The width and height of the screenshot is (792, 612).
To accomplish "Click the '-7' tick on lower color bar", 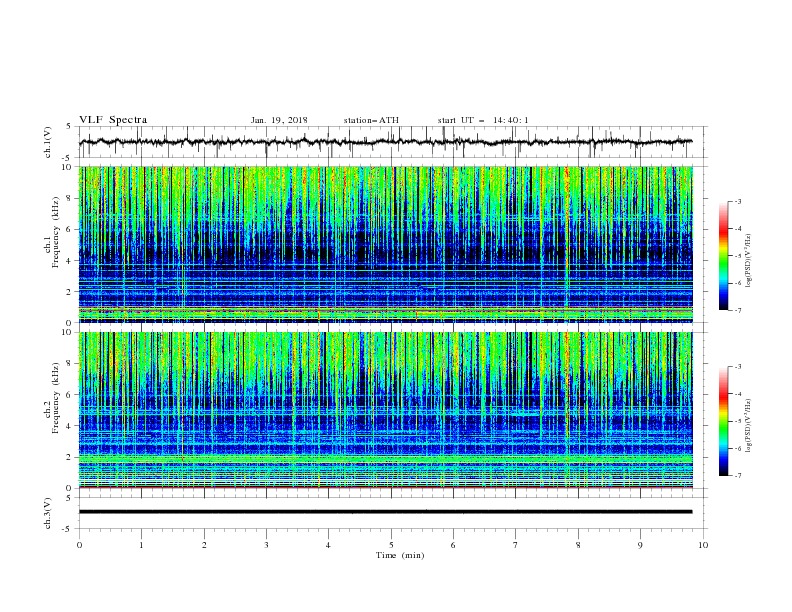I will click(737, 476).
